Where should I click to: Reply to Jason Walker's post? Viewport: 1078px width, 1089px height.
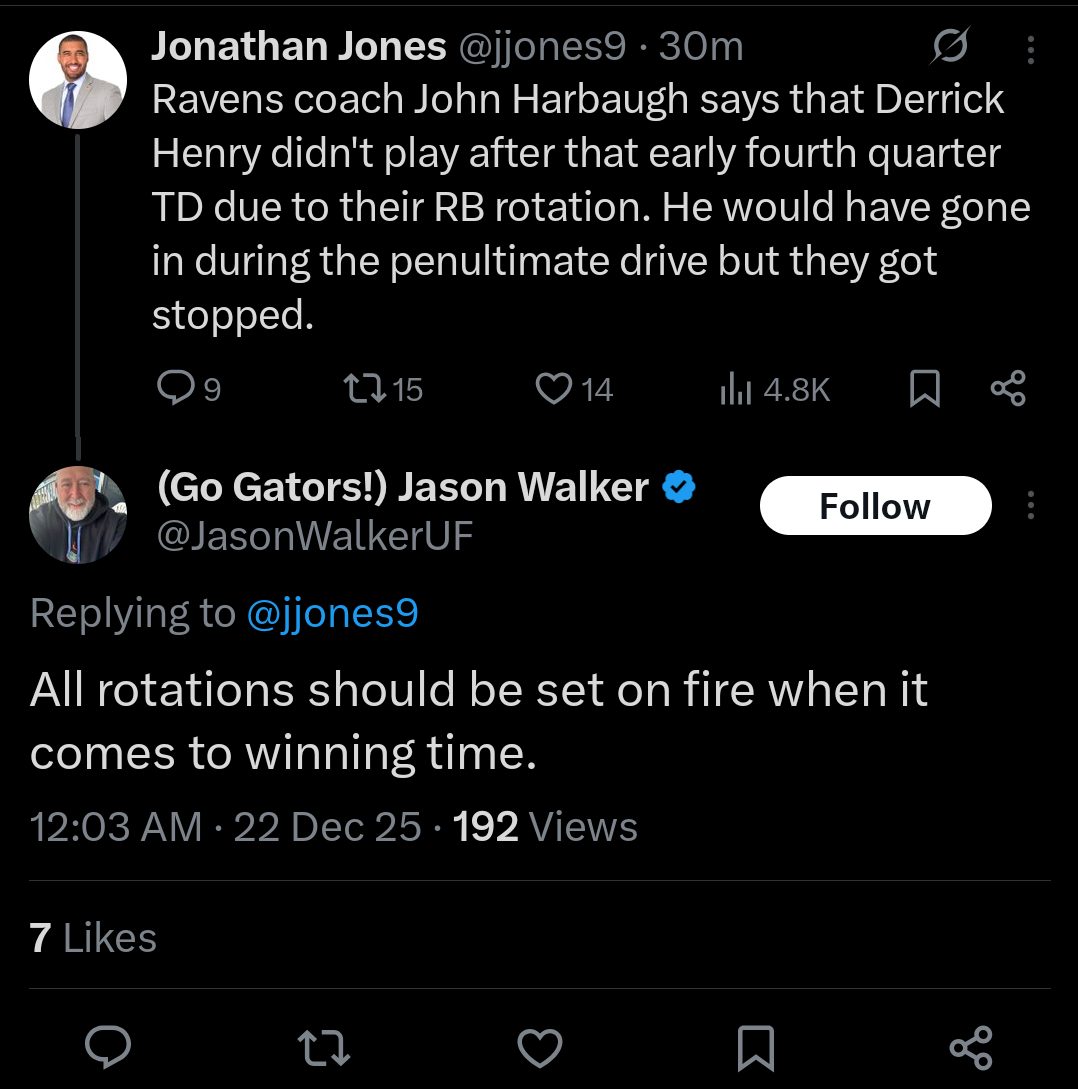point(110,1046)
